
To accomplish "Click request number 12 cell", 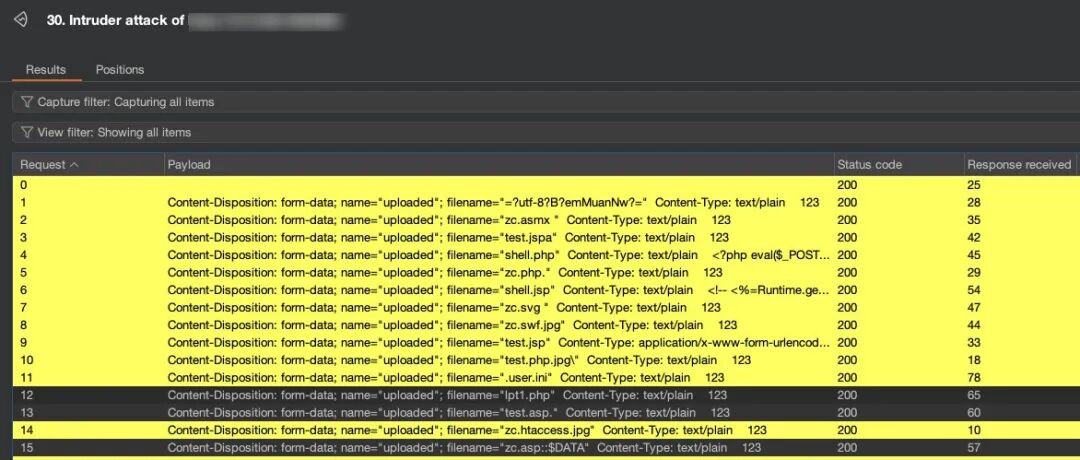I will [x=27, y=395].
